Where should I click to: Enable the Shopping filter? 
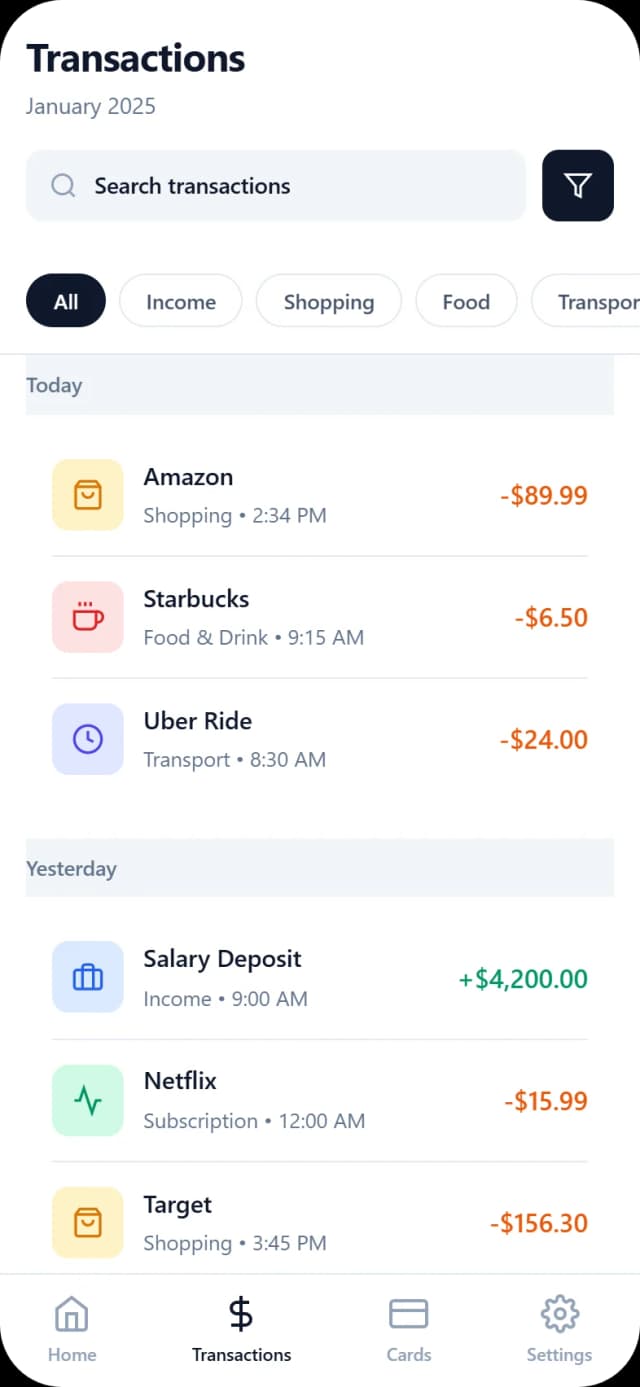328,300
